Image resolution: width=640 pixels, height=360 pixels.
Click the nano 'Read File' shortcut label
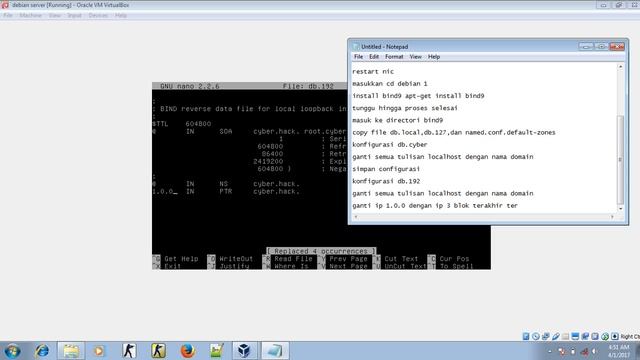pos(293,259)
